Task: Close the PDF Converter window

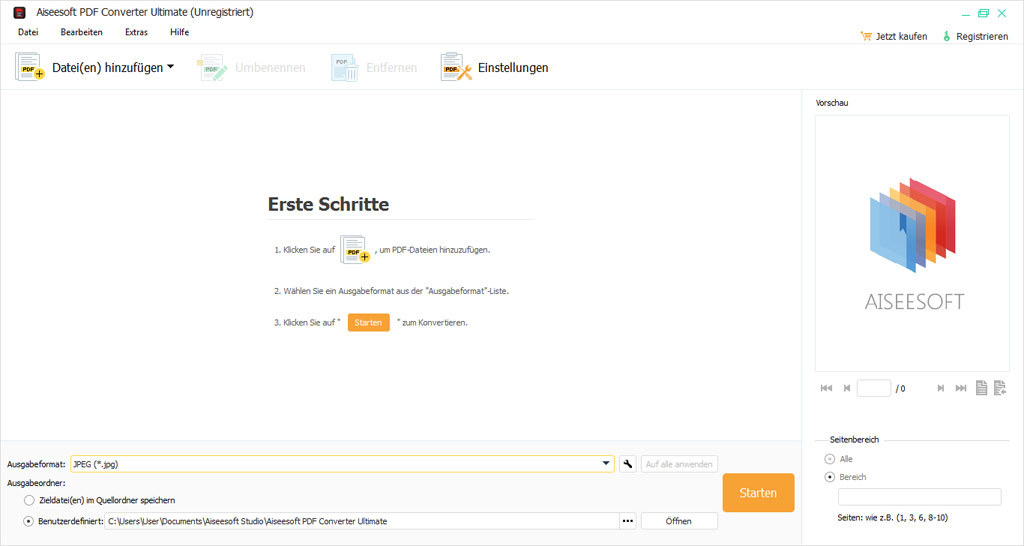Action: (1002, 13)
